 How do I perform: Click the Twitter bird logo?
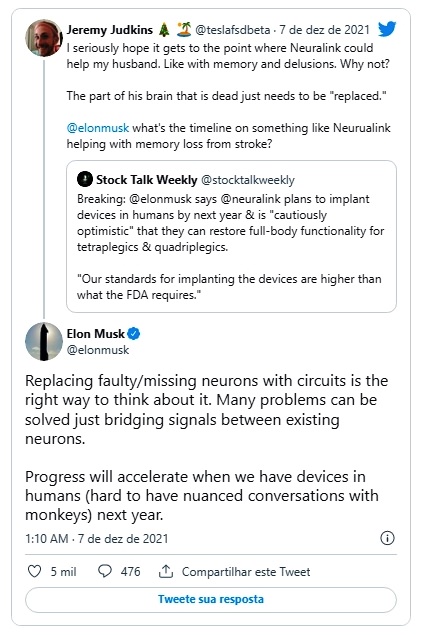(x=387, y=29)
